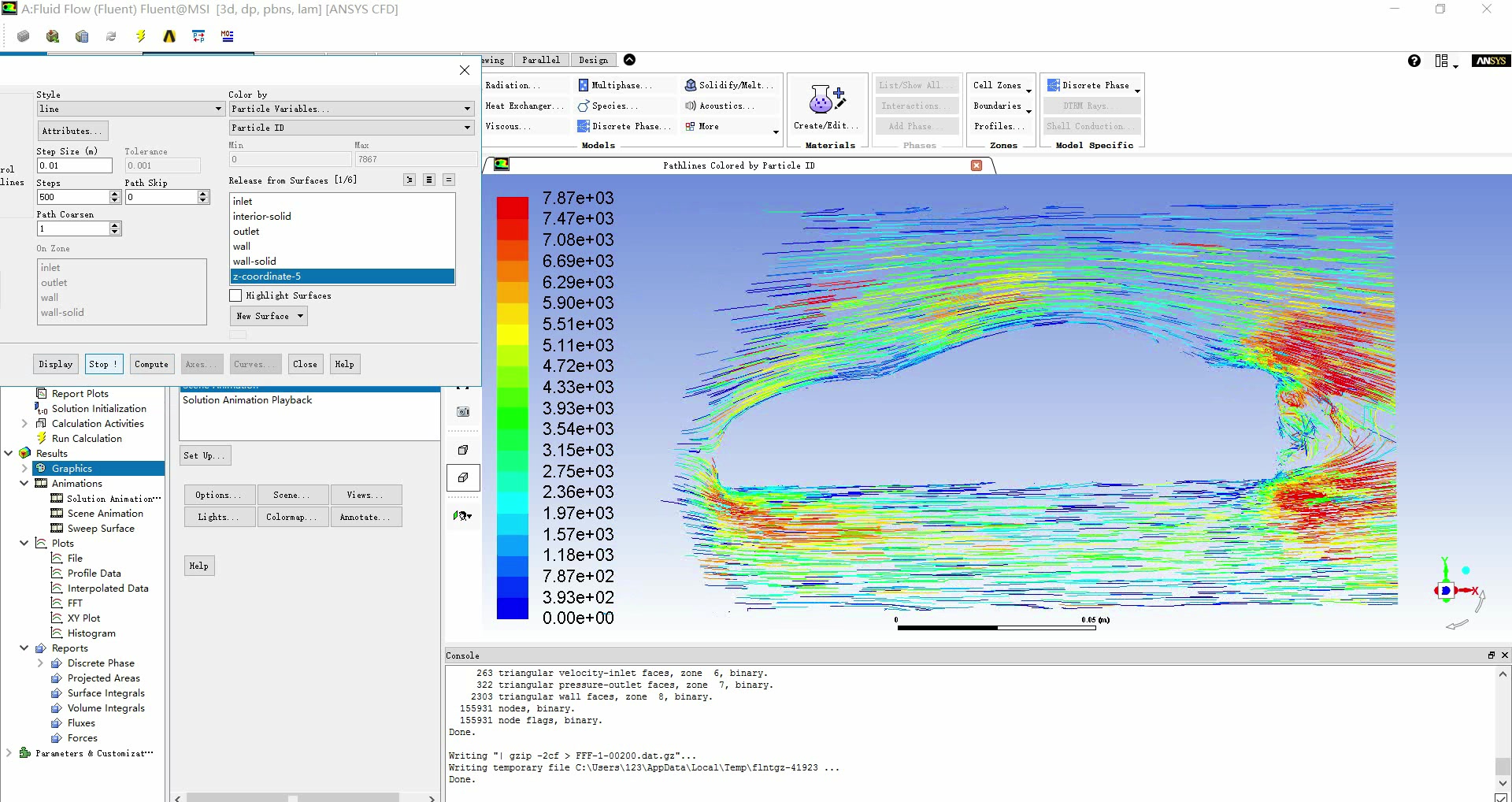Click the Colormap... button

291,517
